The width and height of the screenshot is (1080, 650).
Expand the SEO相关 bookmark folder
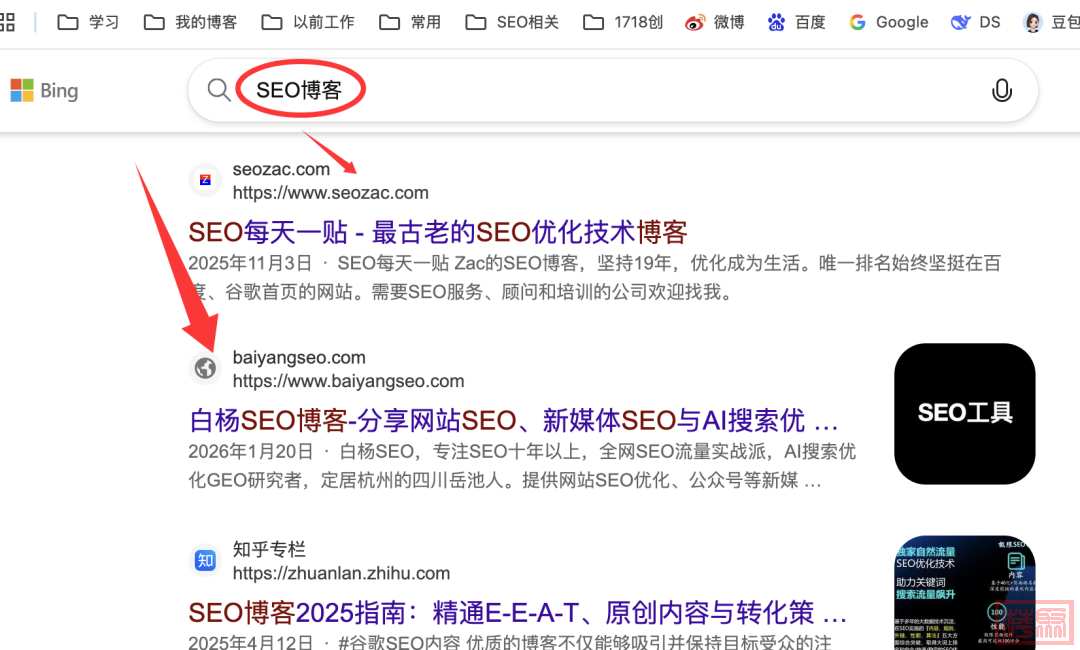pyautogui.click(x=512, y=22)
